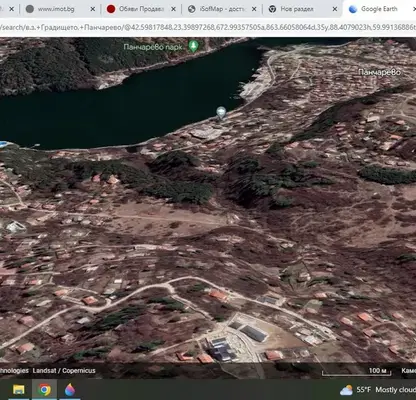Click the gray place marker on the lakeshore
Viewport: 416px width, 400px height.
coord(221,113)
